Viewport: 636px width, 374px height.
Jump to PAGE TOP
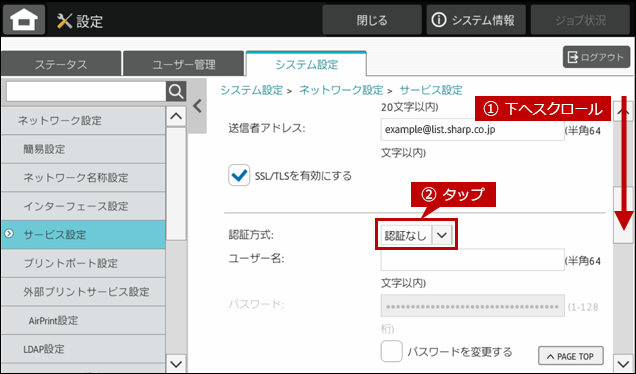pos(571,356)
